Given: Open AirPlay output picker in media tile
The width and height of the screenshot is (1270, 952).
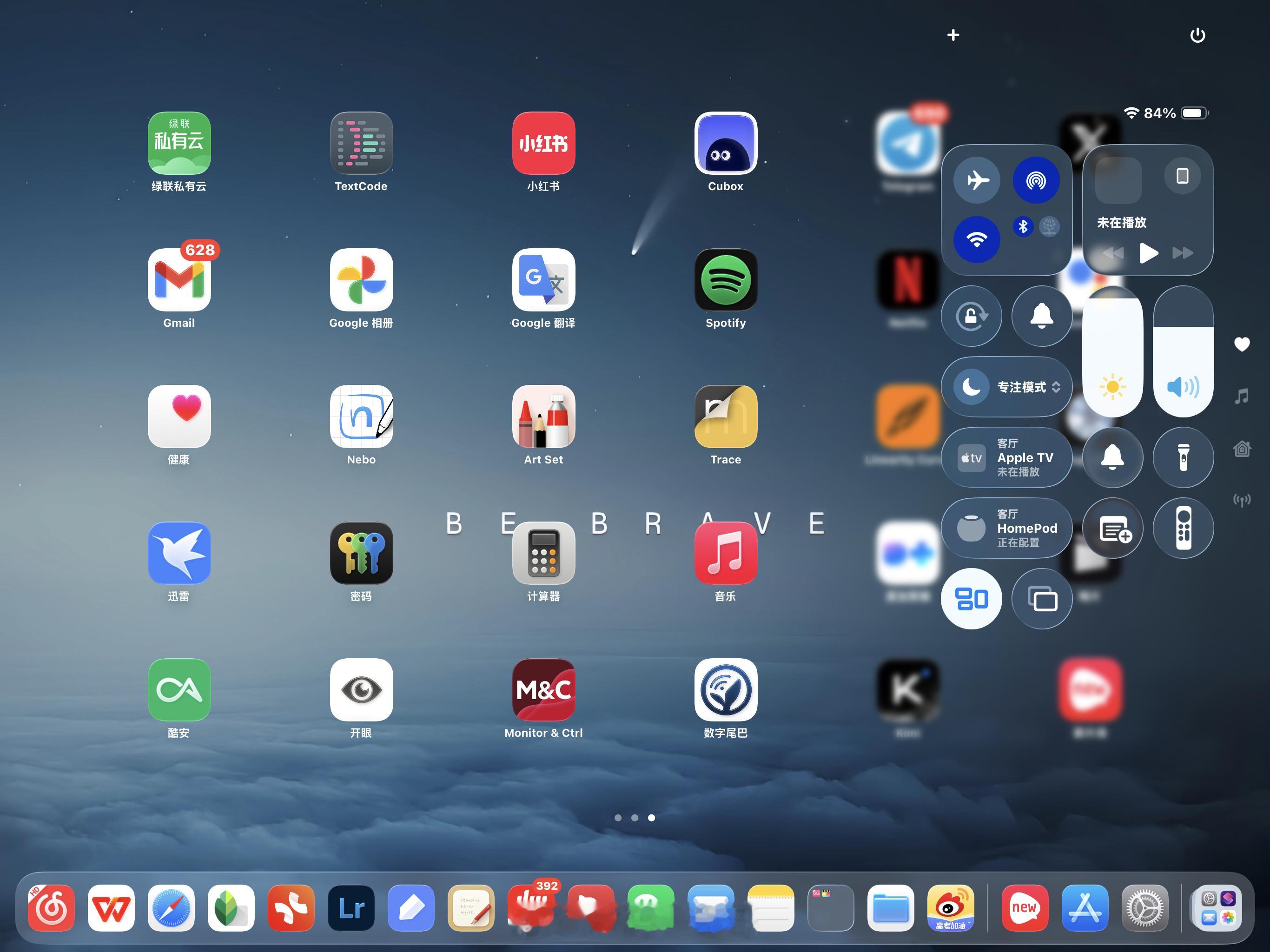Looking at the screenshot, I should (x=1182, y=176).
